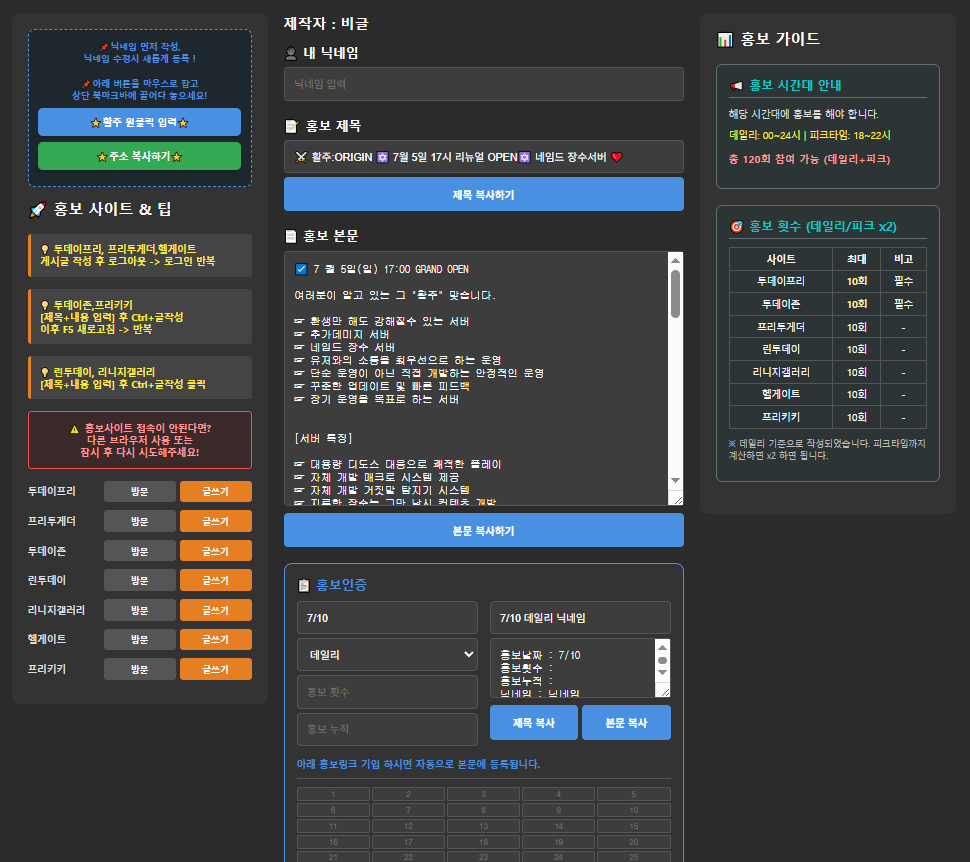
Task: Click the 필수 cell in the 두데이존 row
Action: point(903,304)
